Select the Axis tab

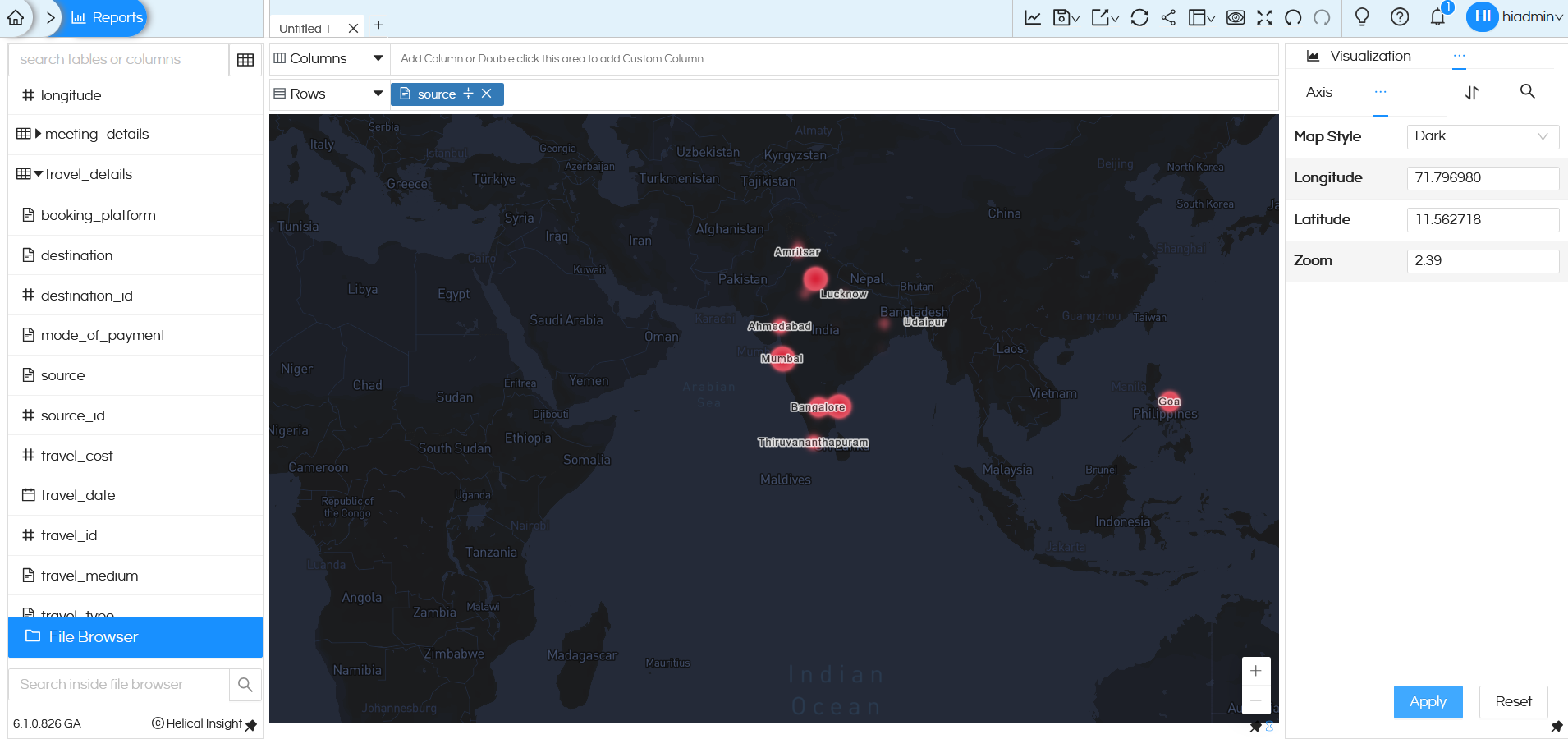[x=1318, y=92]
